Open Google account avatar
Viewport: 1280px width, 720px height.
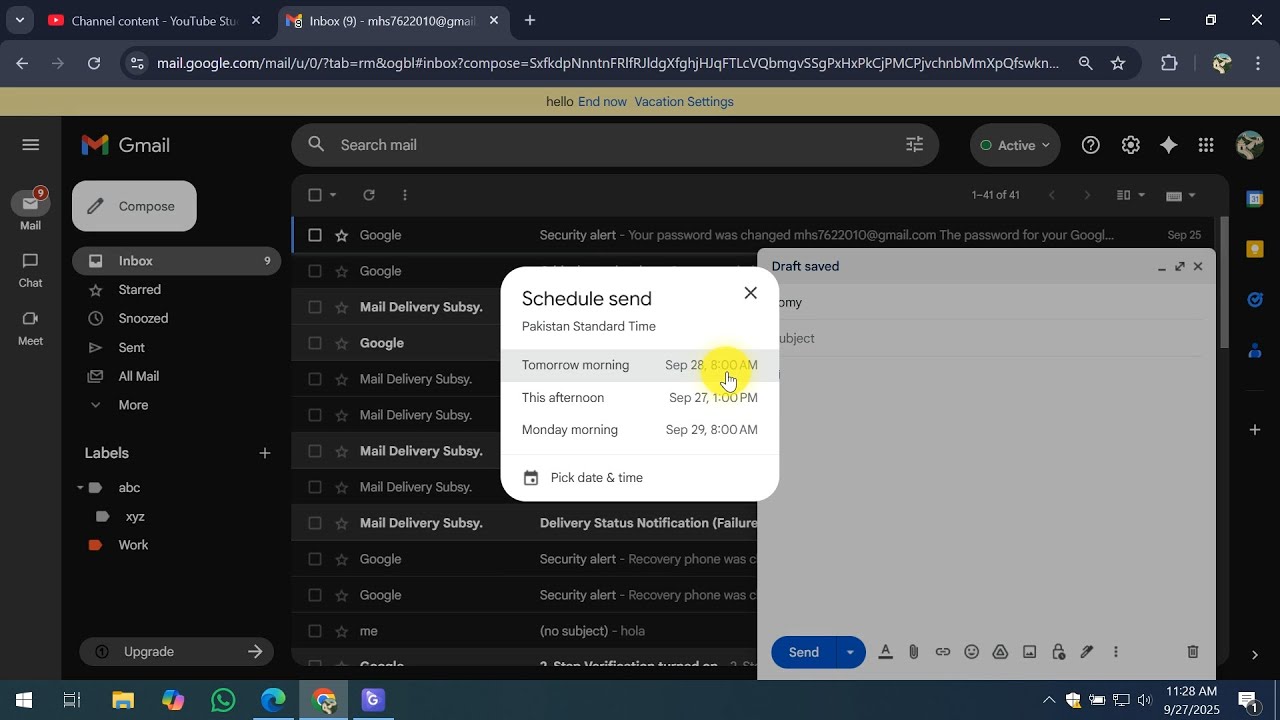click(x=1249, y=145)
